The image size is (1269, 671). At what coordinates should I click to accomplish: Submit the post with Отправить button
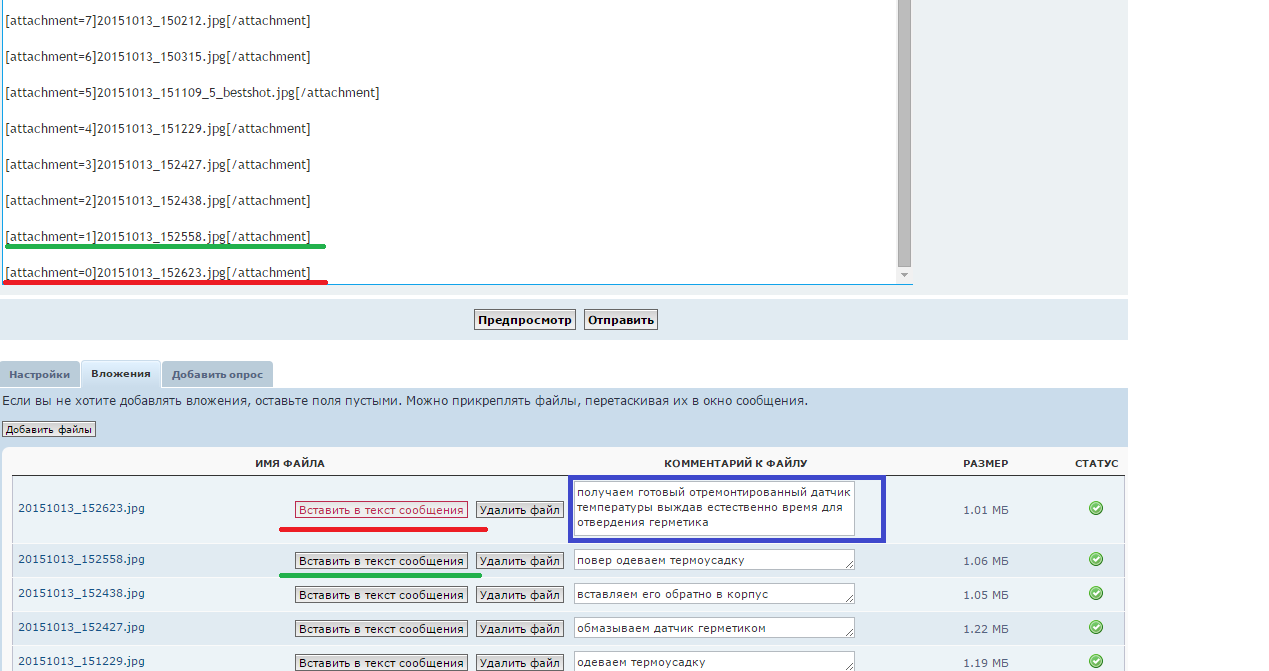point(621,320)
